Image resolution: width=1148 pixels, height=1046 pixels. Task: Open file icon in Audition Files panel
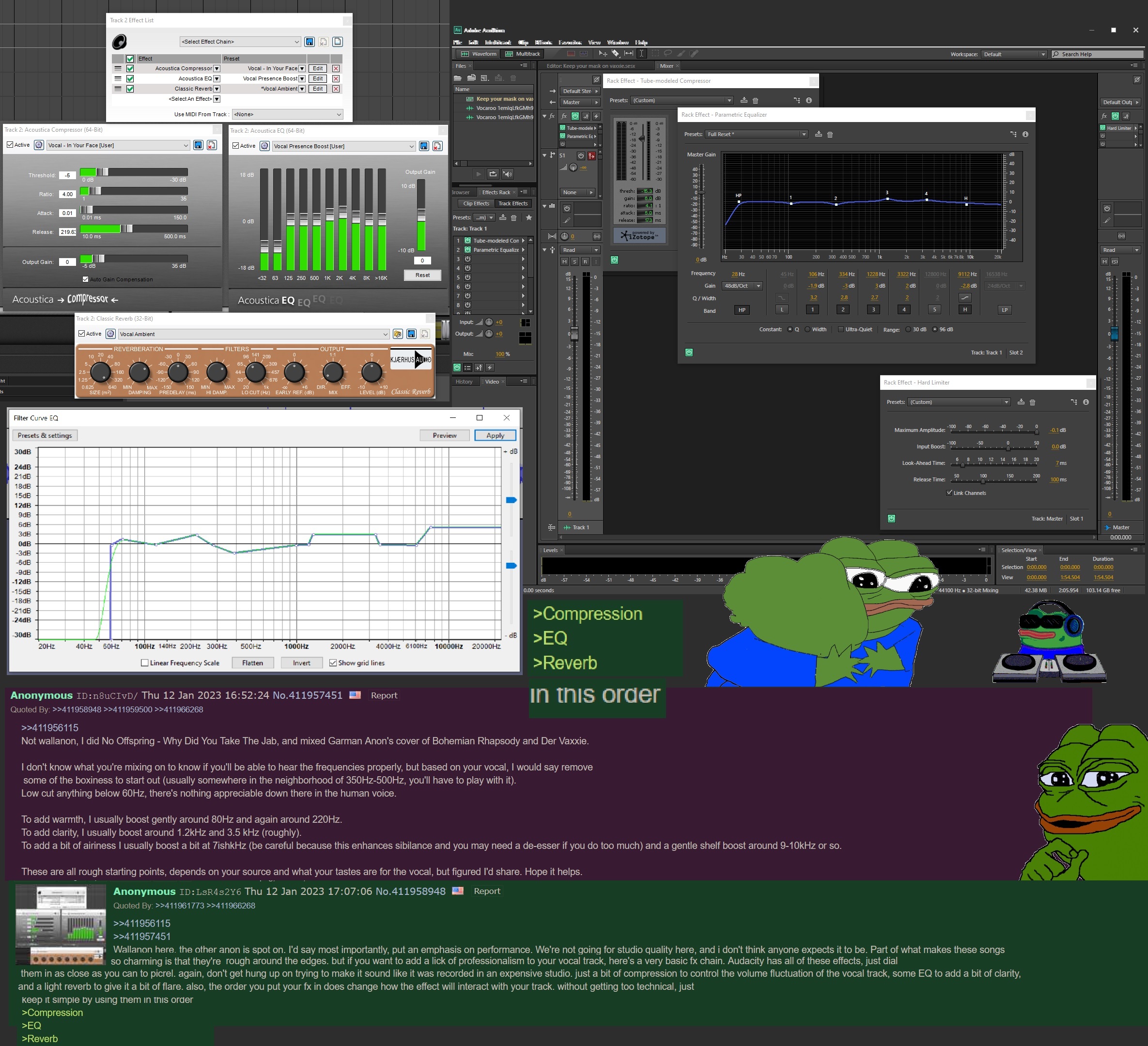click(x=458, y=78)
